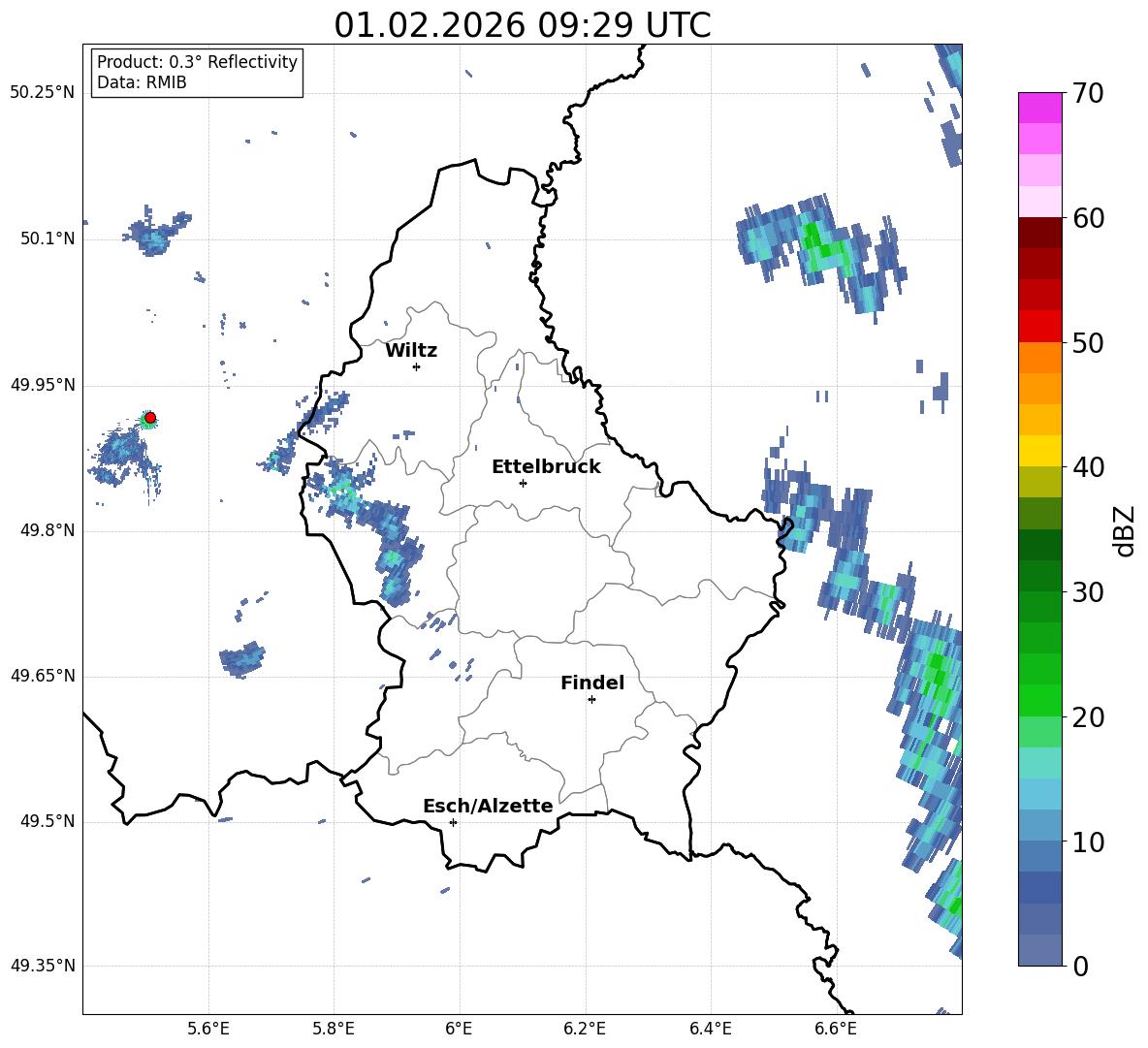Screen dimensions: 1148x1048
Task: Click the 40 colorbar tick label
Action: (1087, 467)
